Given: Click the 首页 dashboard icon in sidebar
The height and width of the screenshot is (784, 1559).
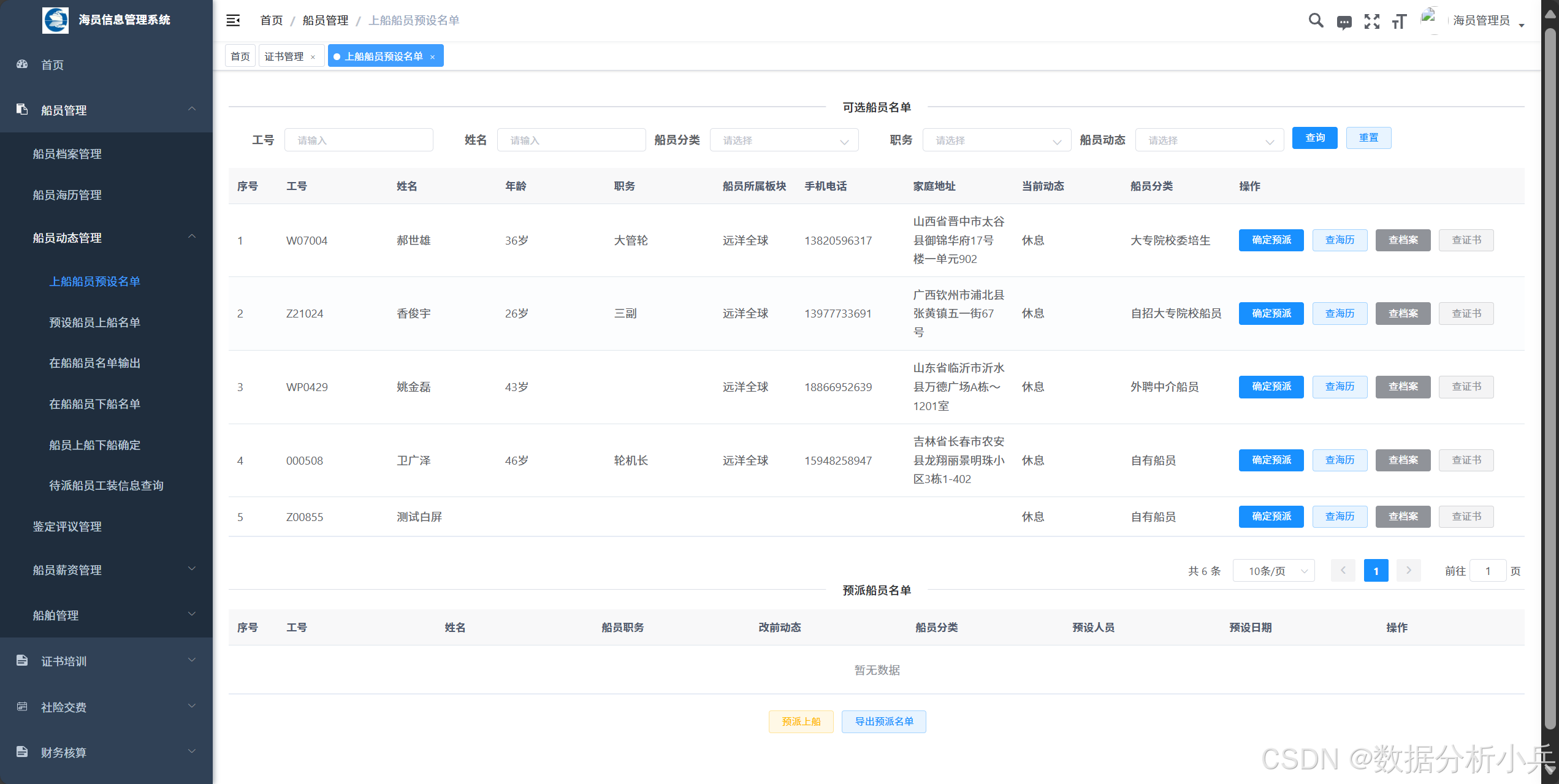Looking at the screenshot, I should [x=22, y=64].
